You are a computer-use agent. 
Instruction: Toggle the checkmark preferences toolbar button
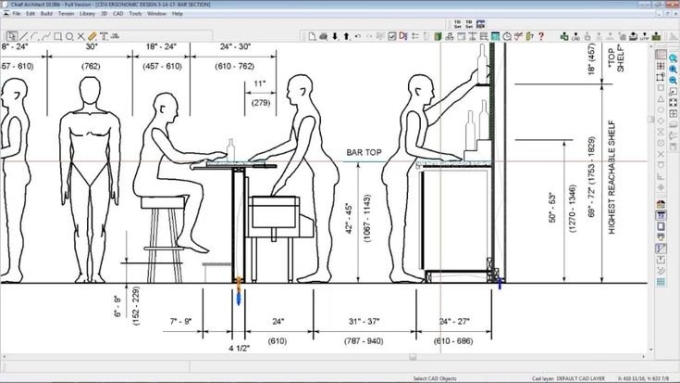[392, 36]
